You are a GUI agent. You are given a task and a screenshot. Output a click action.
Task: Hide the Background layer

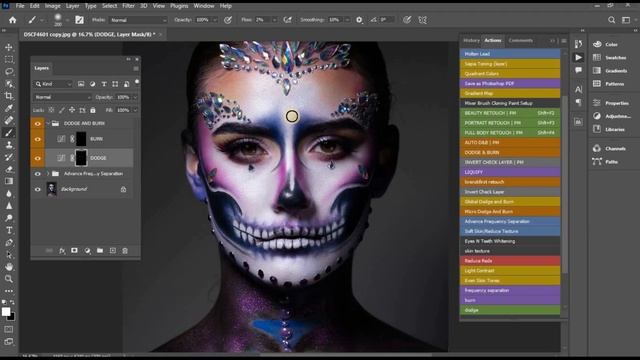point(38,189)
